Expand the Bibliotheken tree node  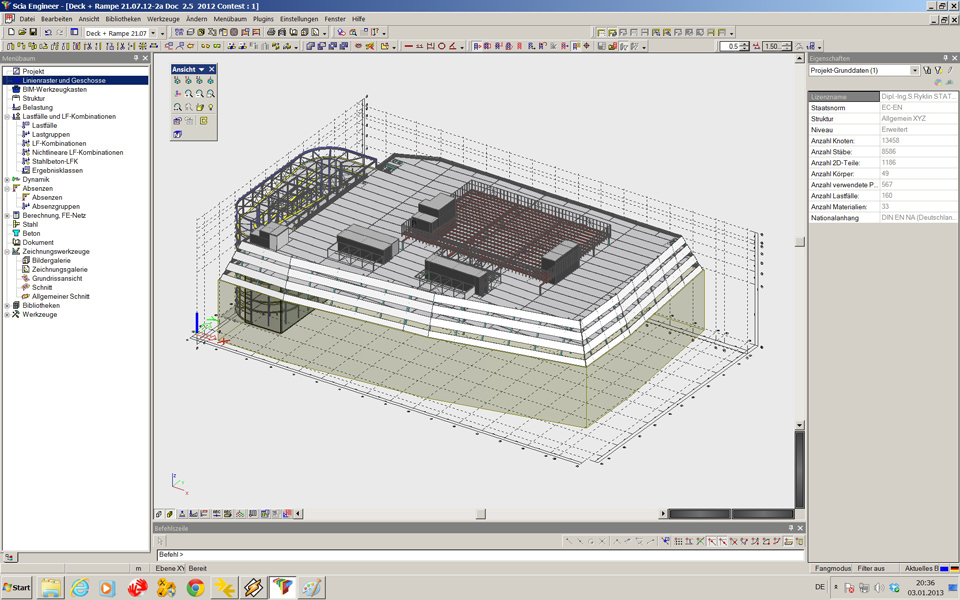point(7,306)
